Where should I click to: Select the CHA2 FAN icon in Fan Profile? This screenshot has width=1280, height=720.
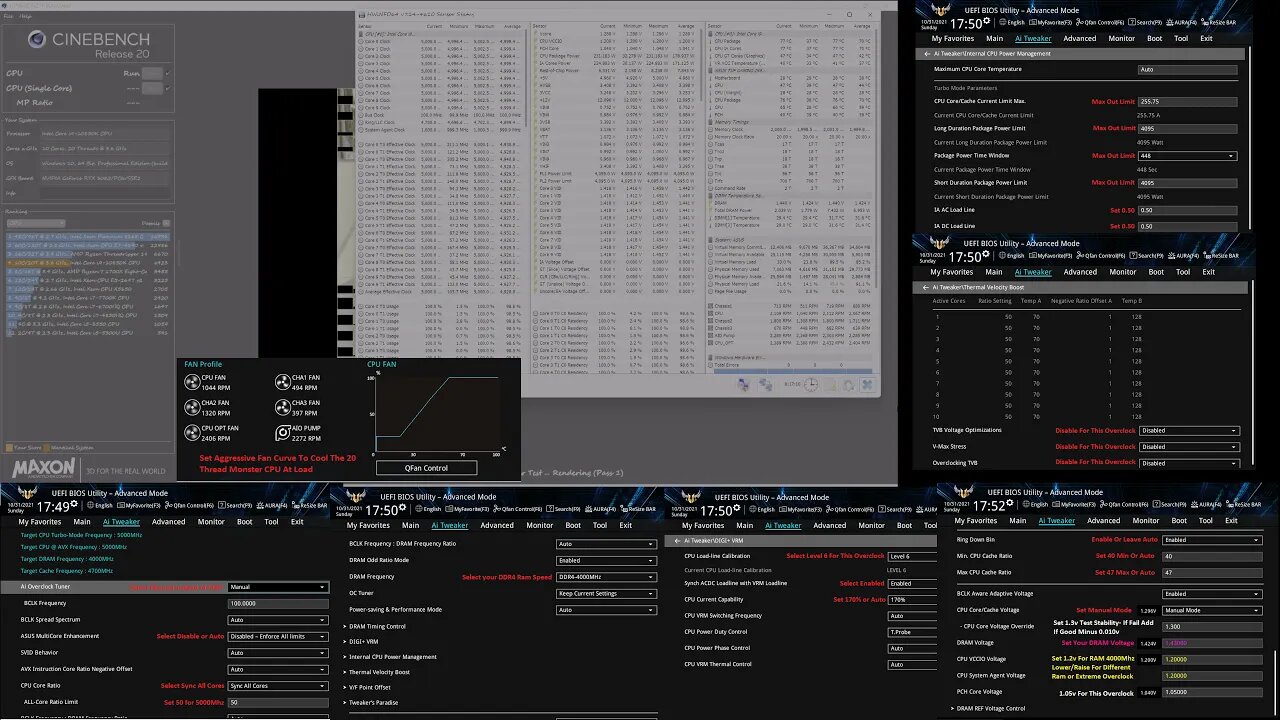[193, 407]
